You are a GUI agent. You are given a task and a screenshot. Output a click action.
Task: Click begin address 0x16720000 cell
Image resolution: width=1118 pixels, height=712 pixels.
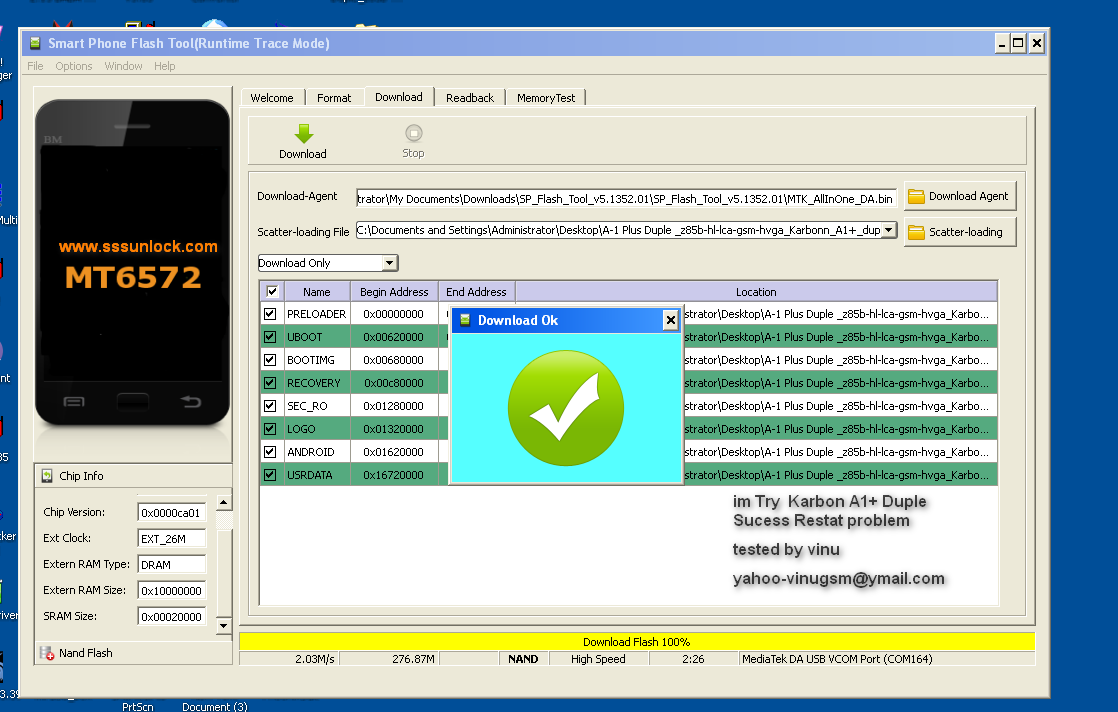click(x=394, y=475)
